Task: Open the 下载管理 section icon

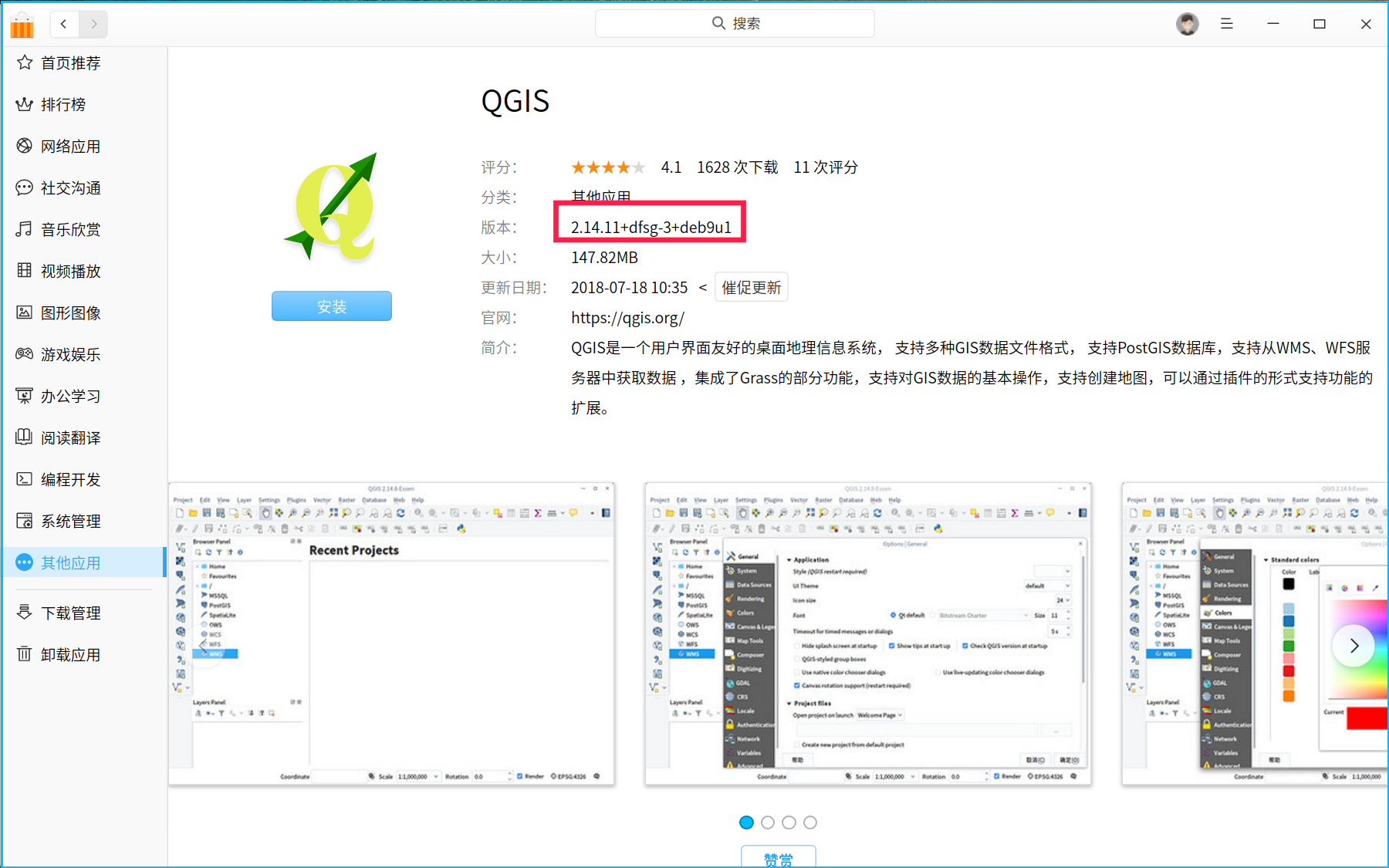Action: tap(24, 613)
